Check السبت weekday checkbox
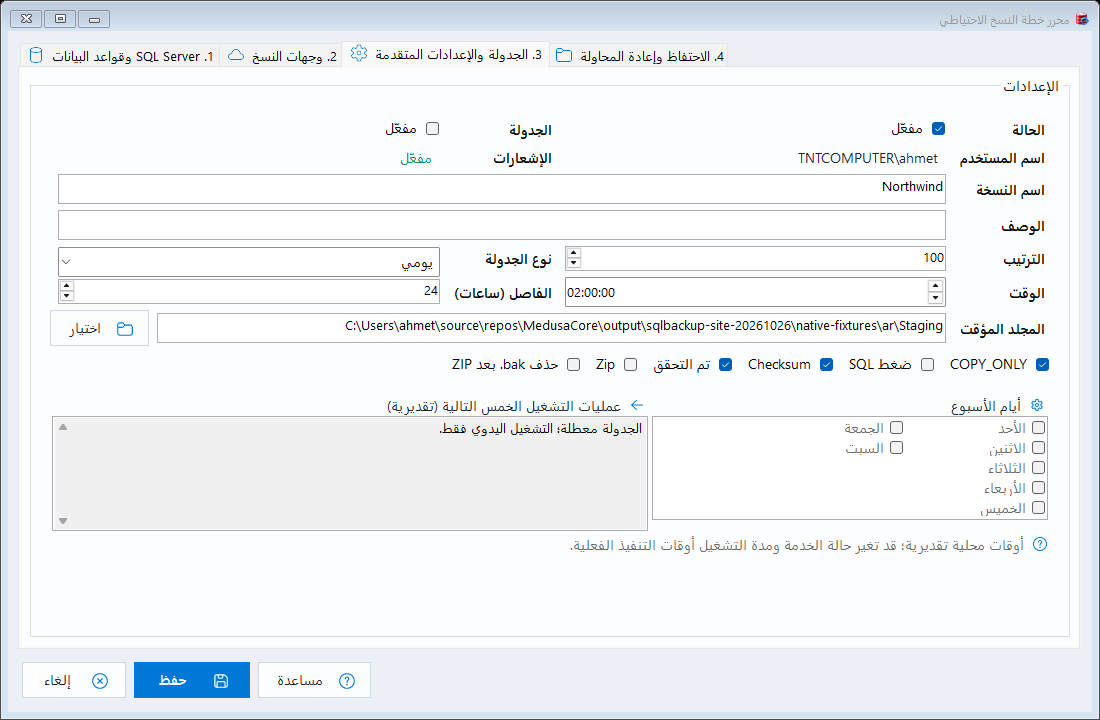1100x720 pixels. coord(896,448)
